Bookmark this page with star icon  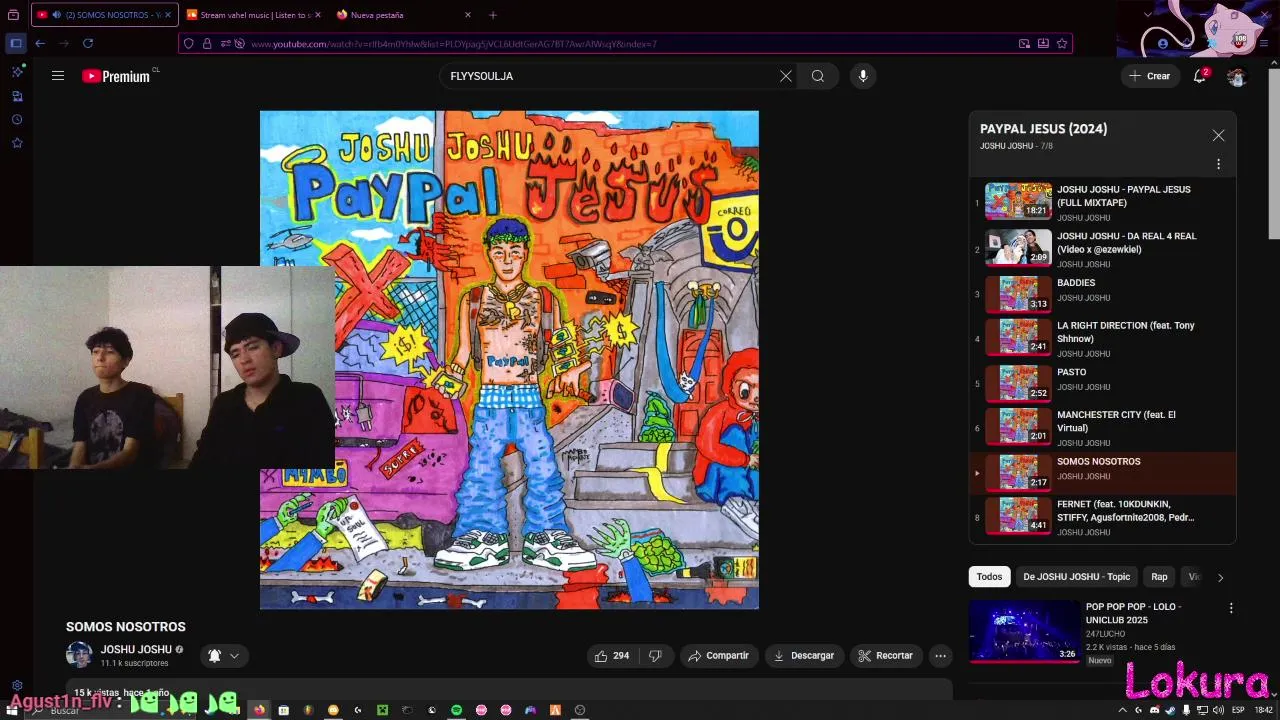point(1062,43)
